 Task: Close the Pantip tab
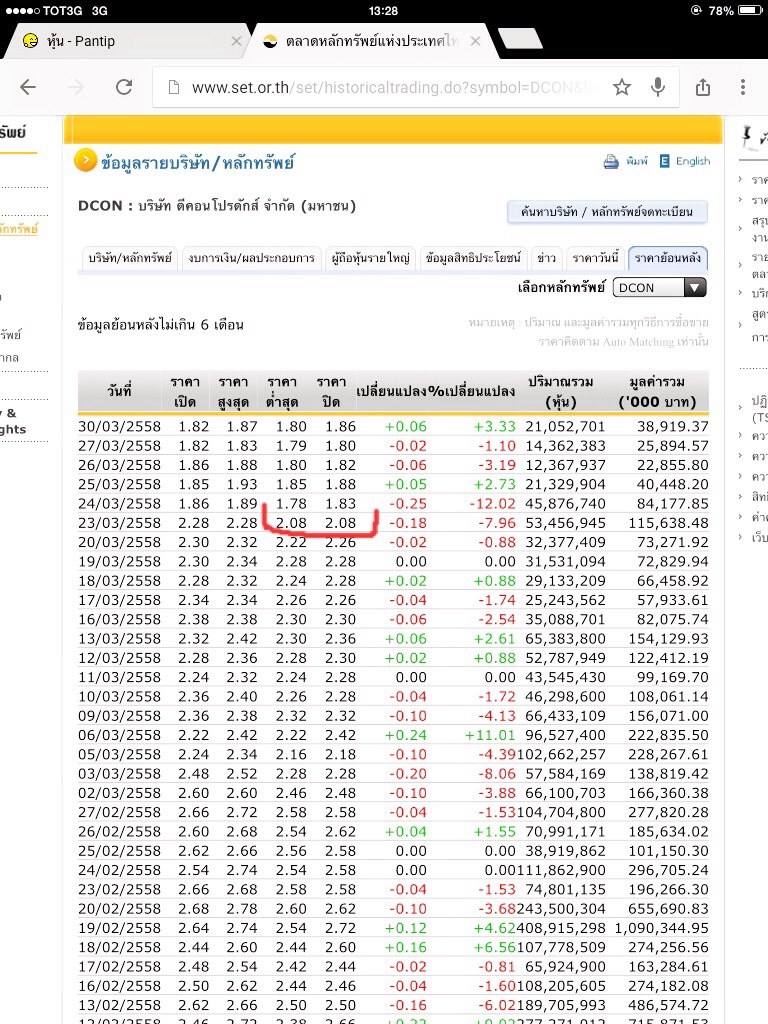(236, 41)
